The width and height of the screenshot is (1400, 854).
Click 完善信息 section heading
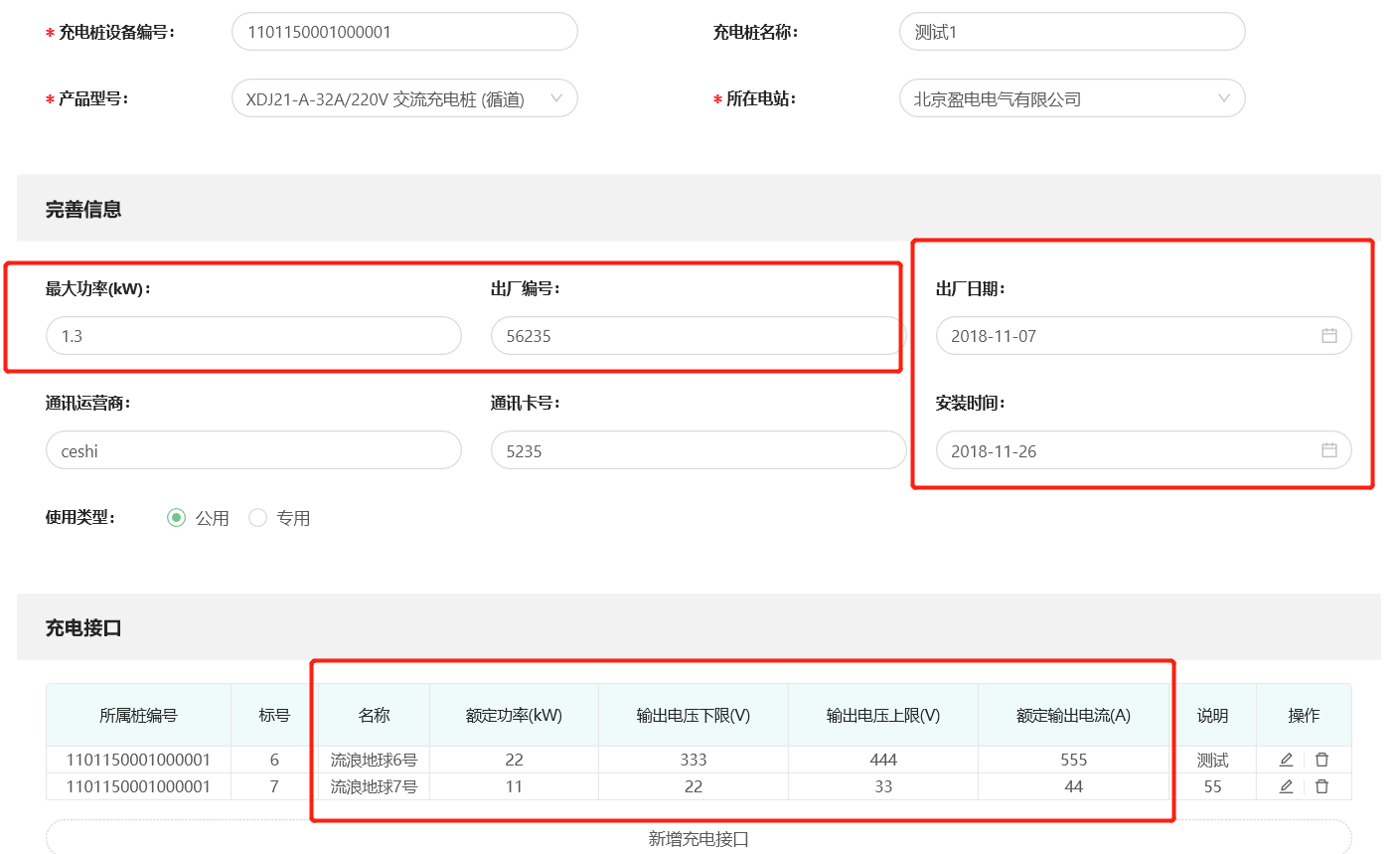click(x=83, y=209)
